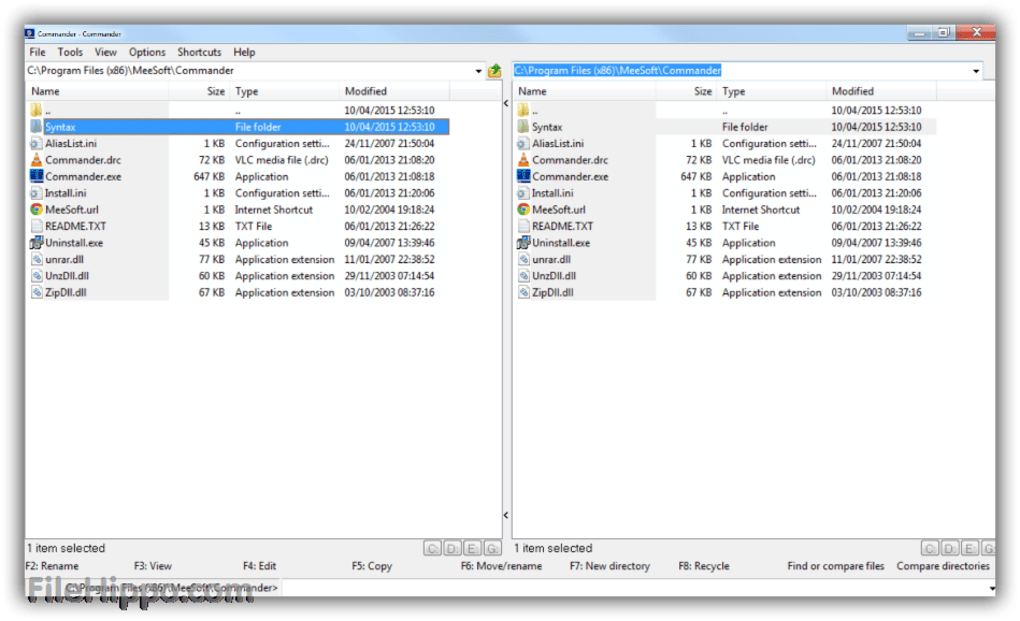Open the View menu
1020x621 pixels.
105,52
